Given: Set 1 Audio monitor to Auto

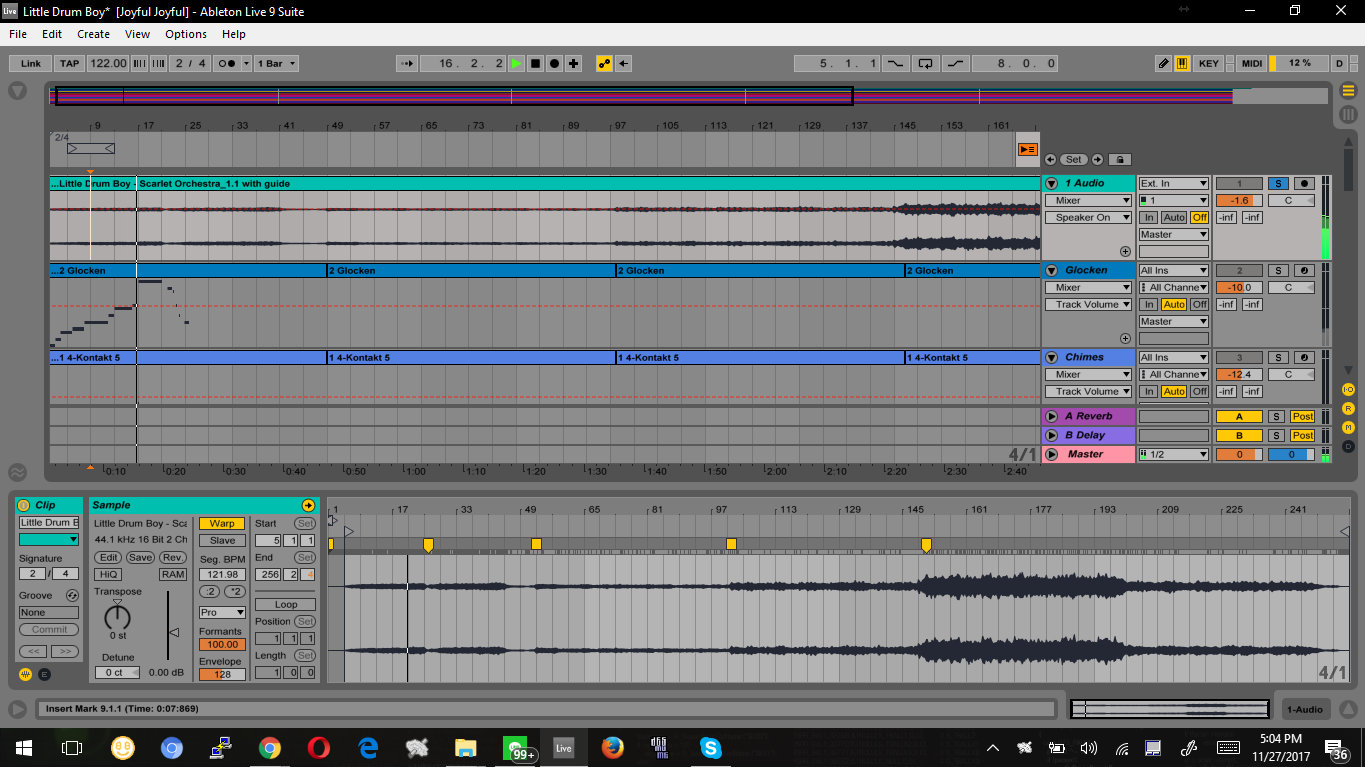Looking at the screenshot, I should click(1174, 217).
